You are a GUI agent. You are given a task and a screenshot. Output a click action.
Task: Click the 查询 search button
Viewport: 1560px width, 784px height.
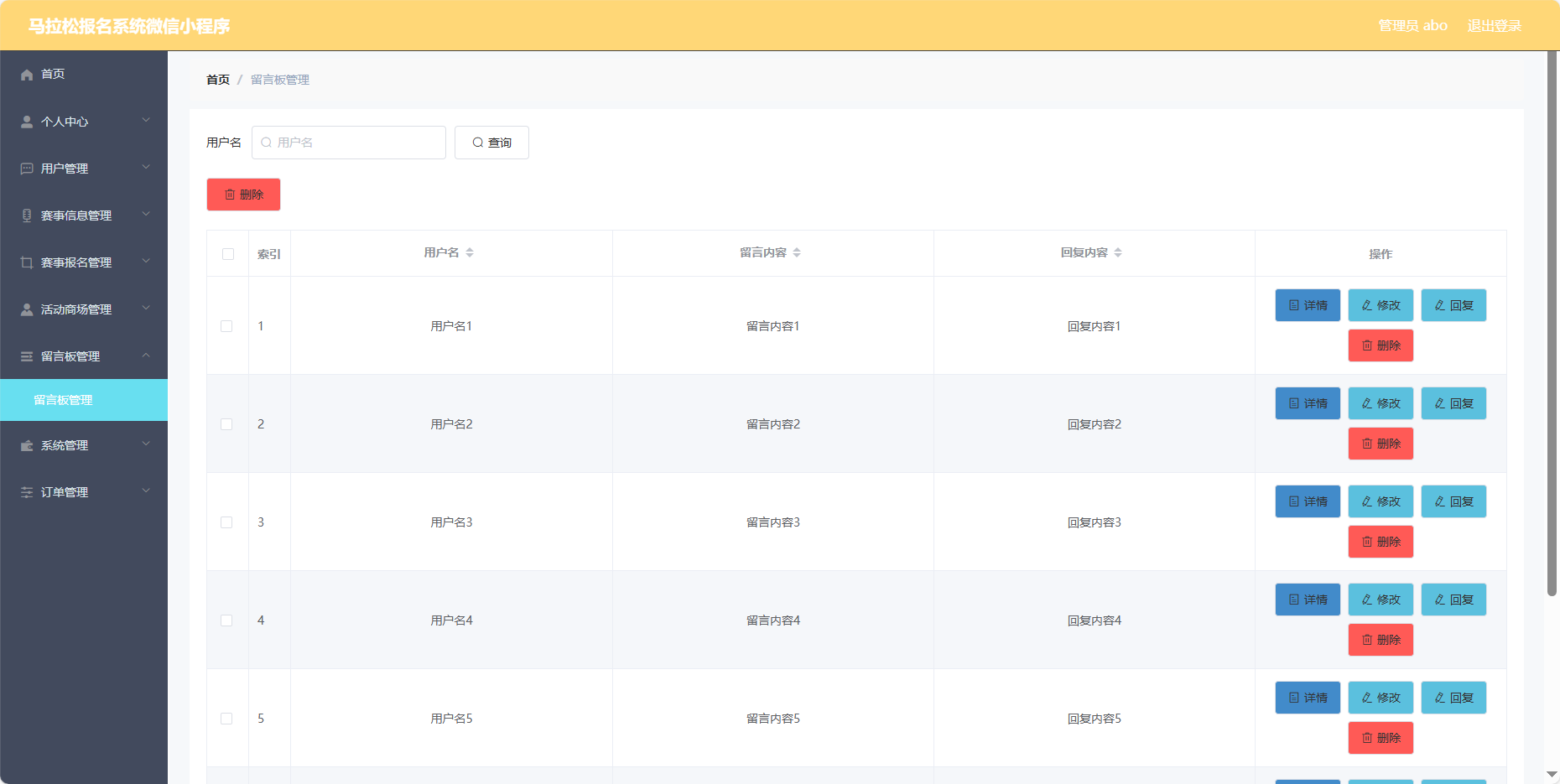point(491,143)
